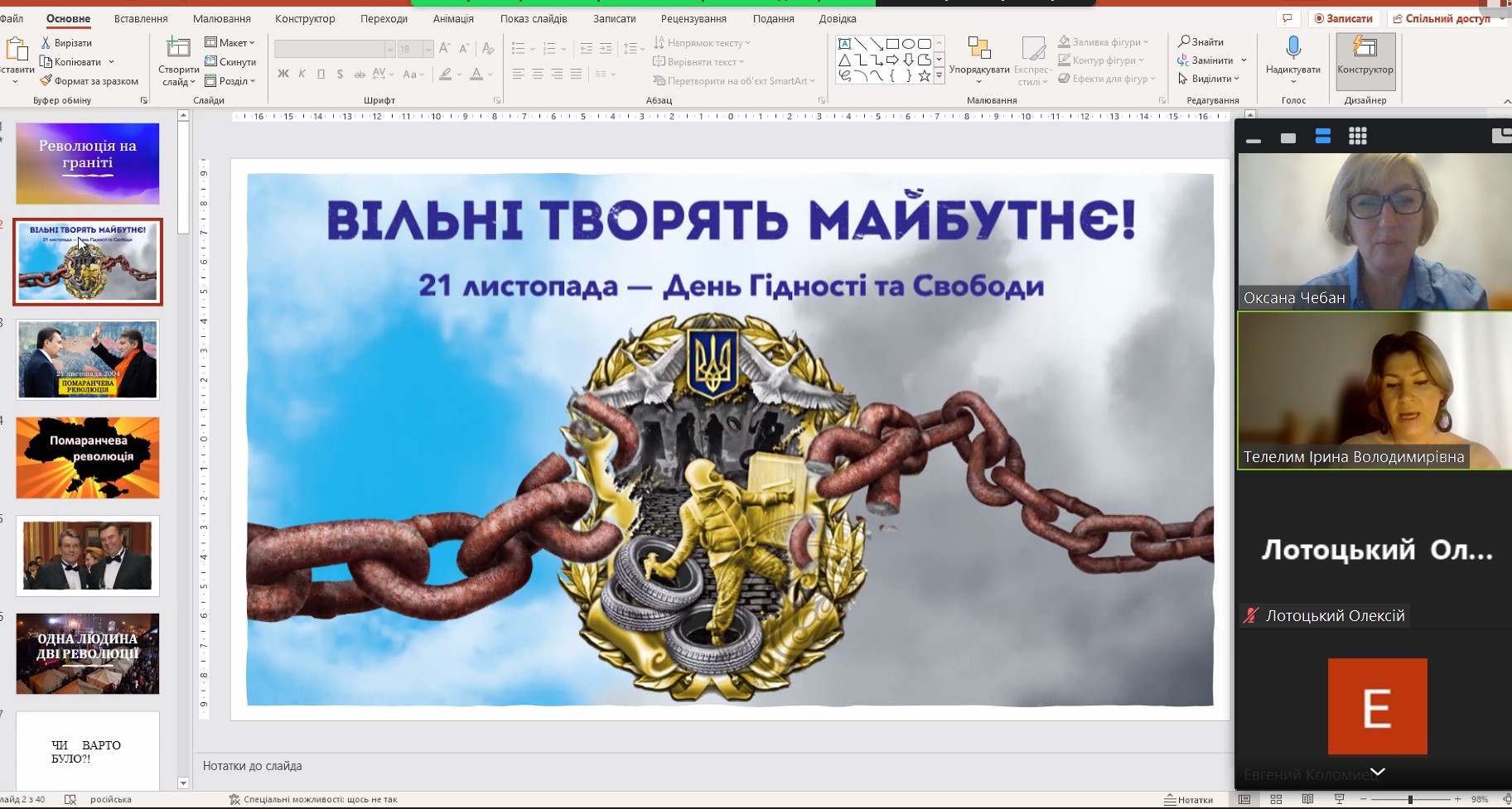Toggle accessibility checker in status bar
Image resolution: width=1512 pixels, height=809 pixels.
pyautogui.click(x=313, y=799)
